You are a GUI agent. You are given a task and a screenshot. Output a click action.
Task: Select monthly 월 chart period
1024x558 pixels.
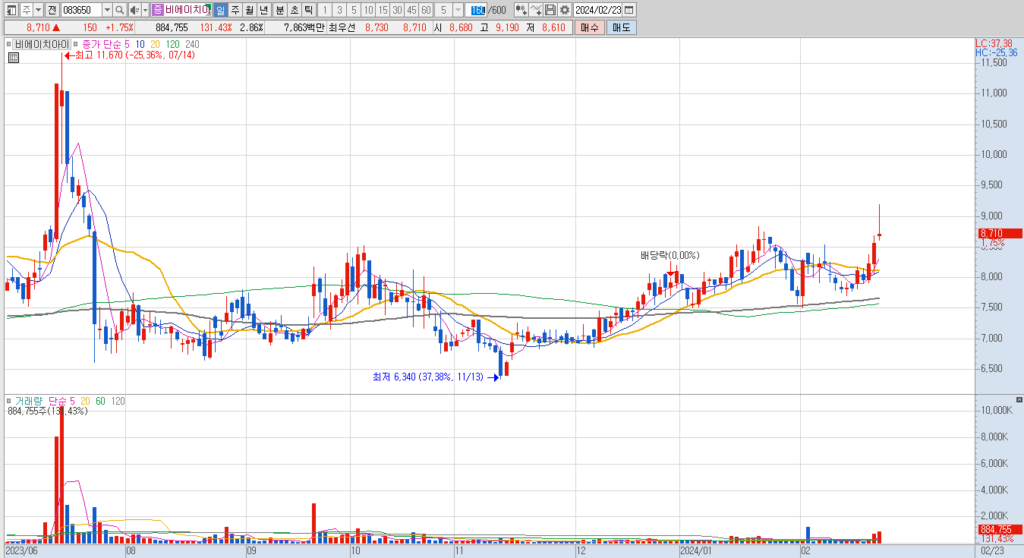(x=249, y=10)
